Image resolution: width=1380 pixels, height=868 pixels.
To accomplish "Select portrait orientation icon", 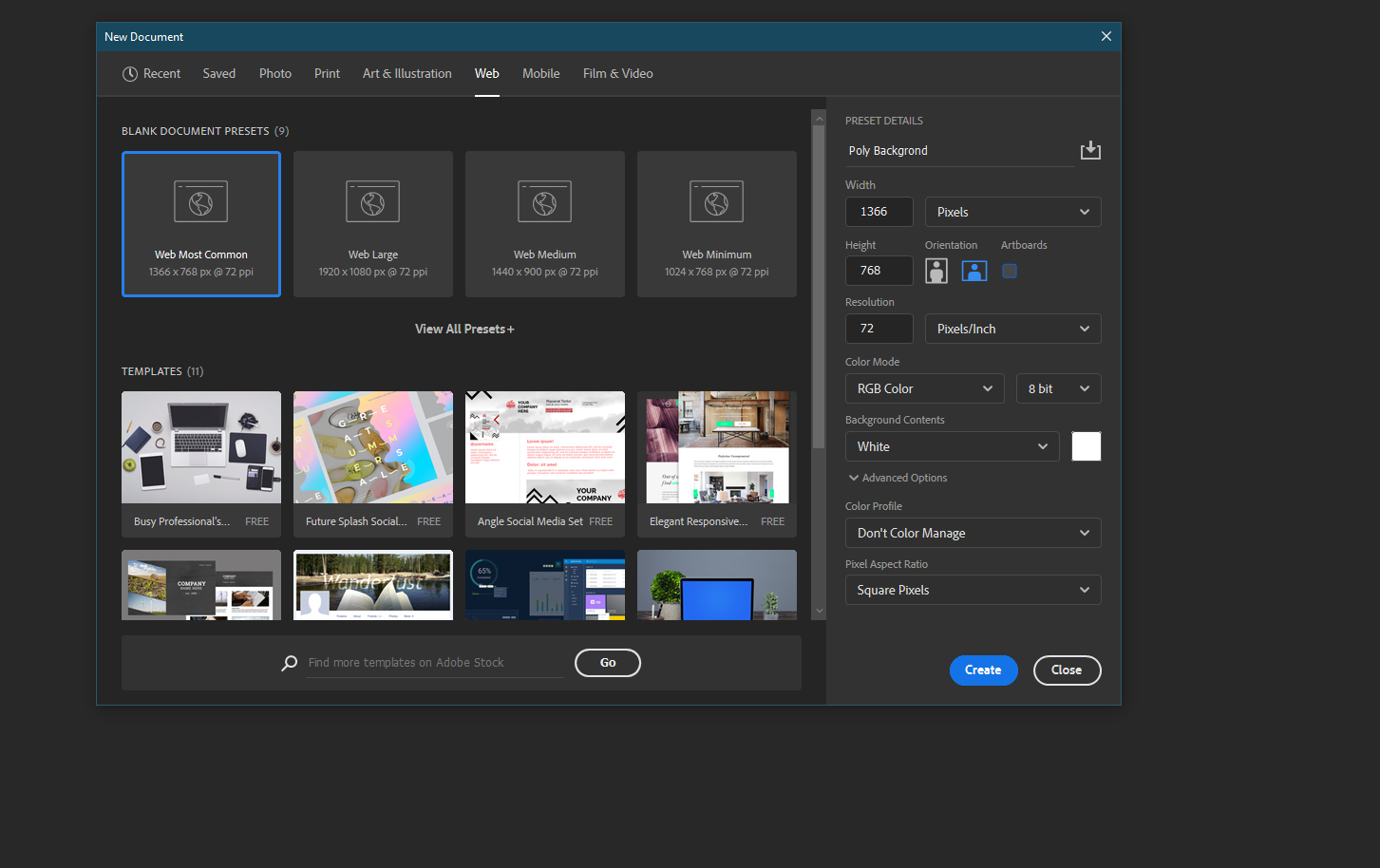I will (936, 271).
